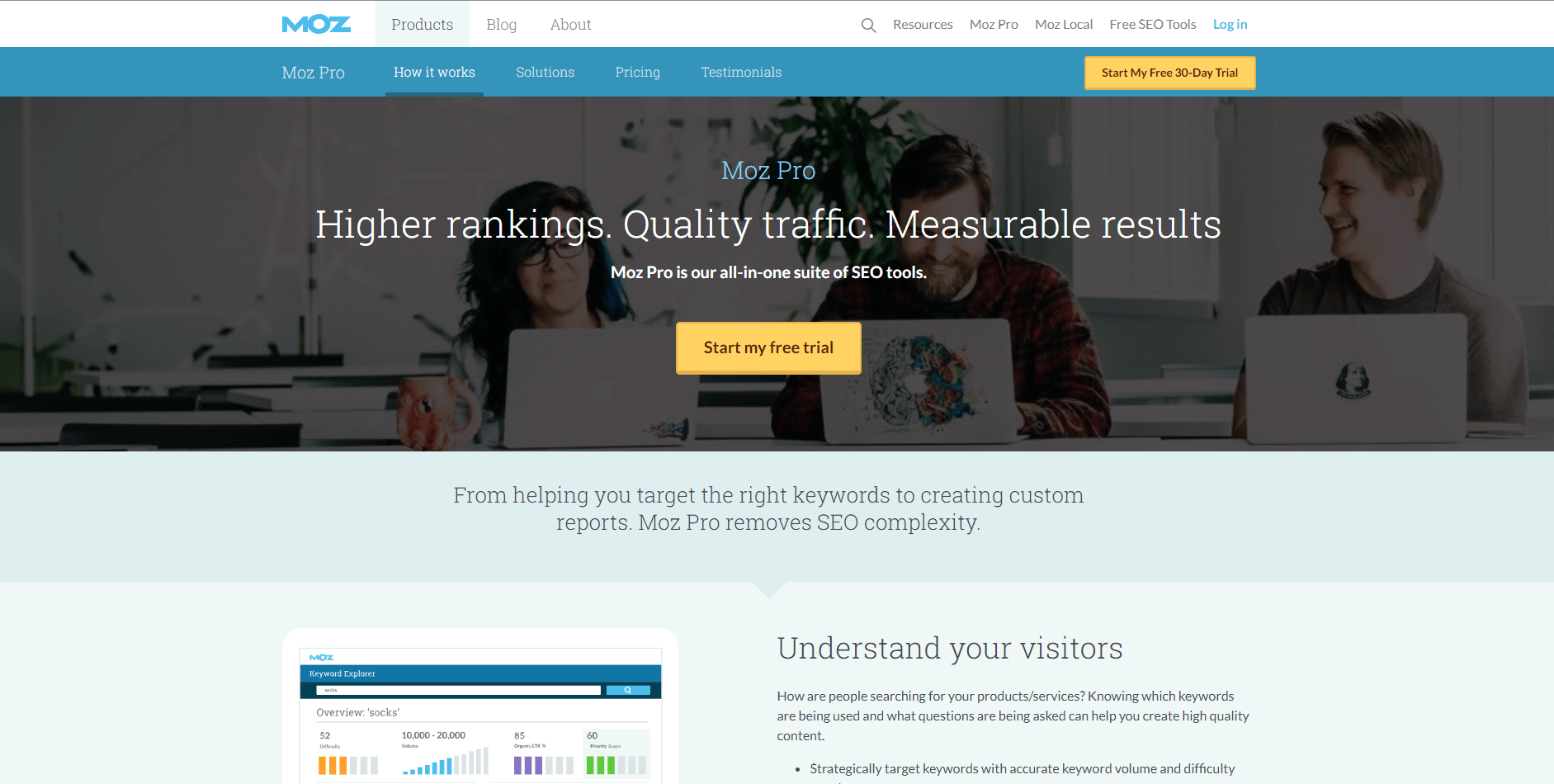Open Moz Local link

point(1064,25)
